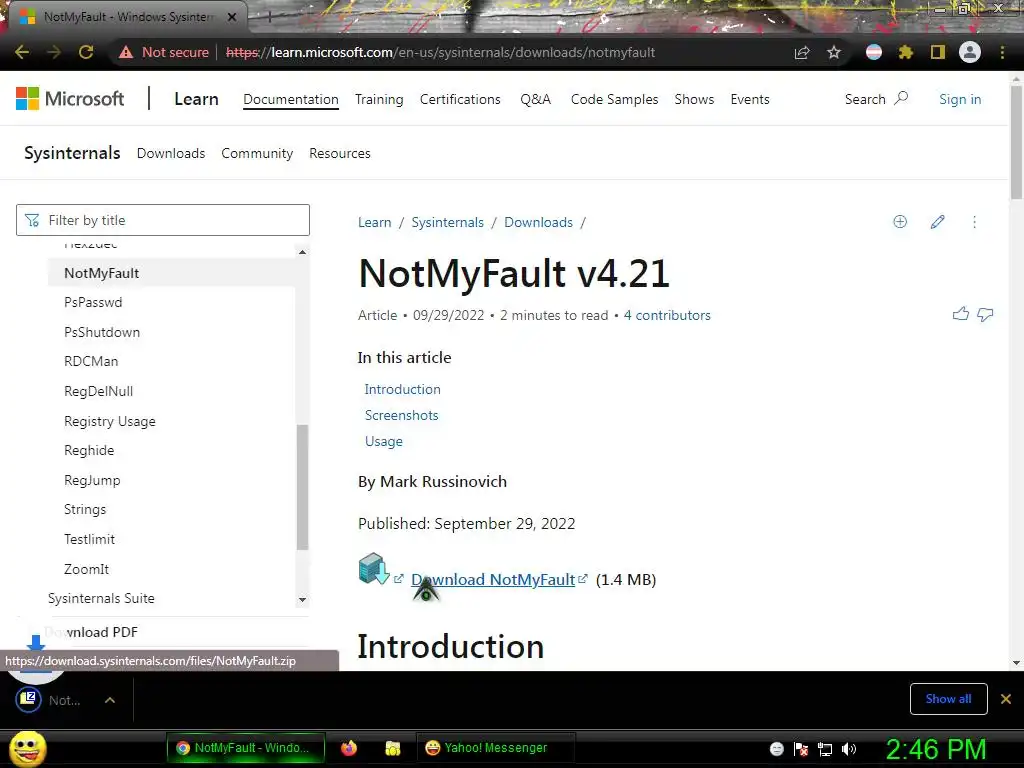Viewport: 1024px width, 768px height.
Task: Give thumbs down feedback
Action: point(985,315)
